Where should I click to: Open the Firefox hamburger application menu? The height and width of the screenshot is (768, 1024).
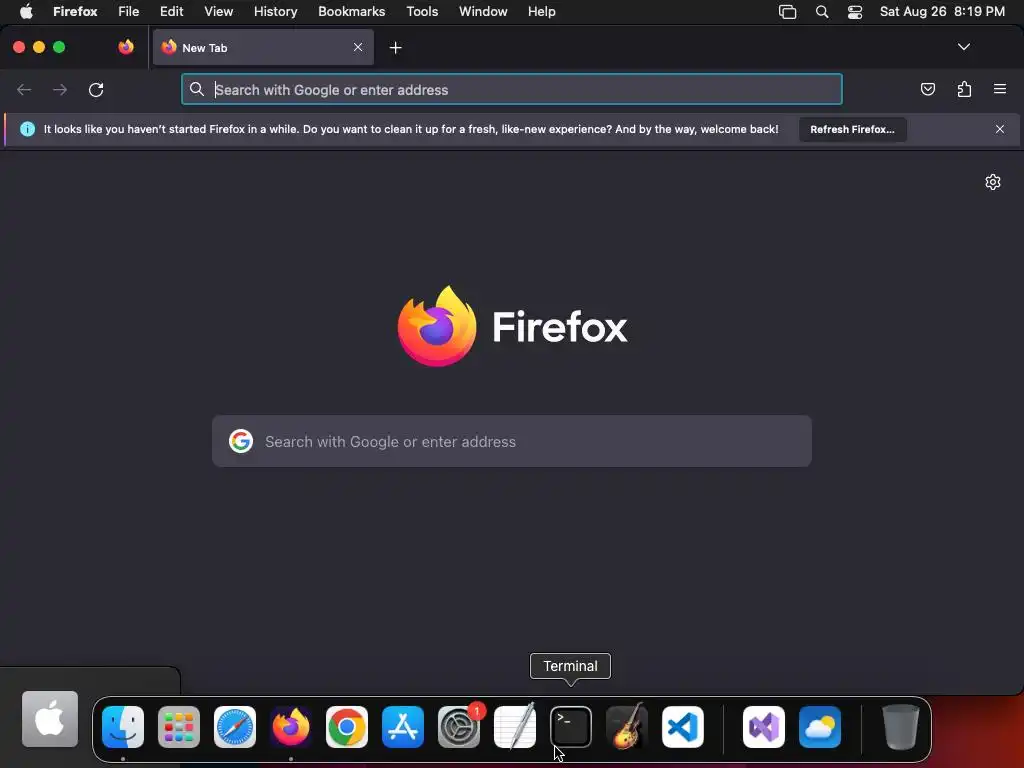click(1000, 89)
